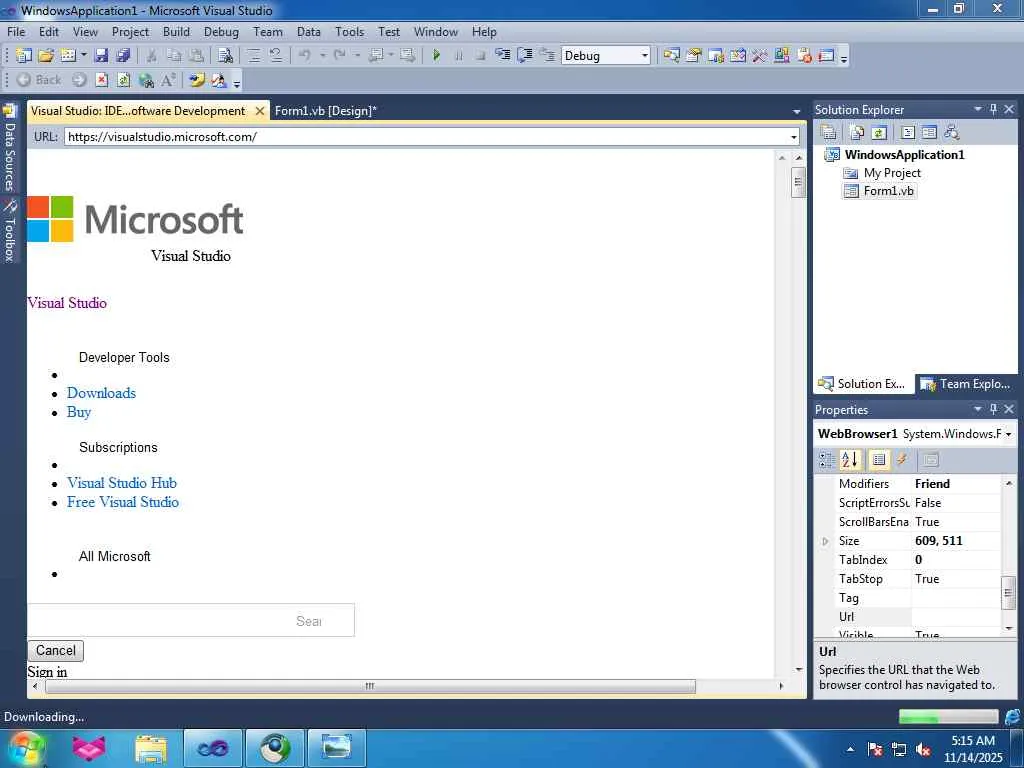The height and width of the screenshot is (768, 1024).
Task: Click the web page search box
Action: point(191,620)
